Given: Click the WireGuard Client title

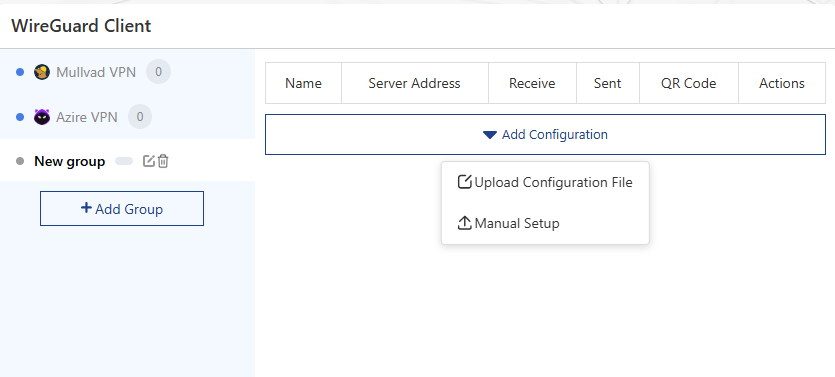Looking at the screenshot, I should 81,26.
